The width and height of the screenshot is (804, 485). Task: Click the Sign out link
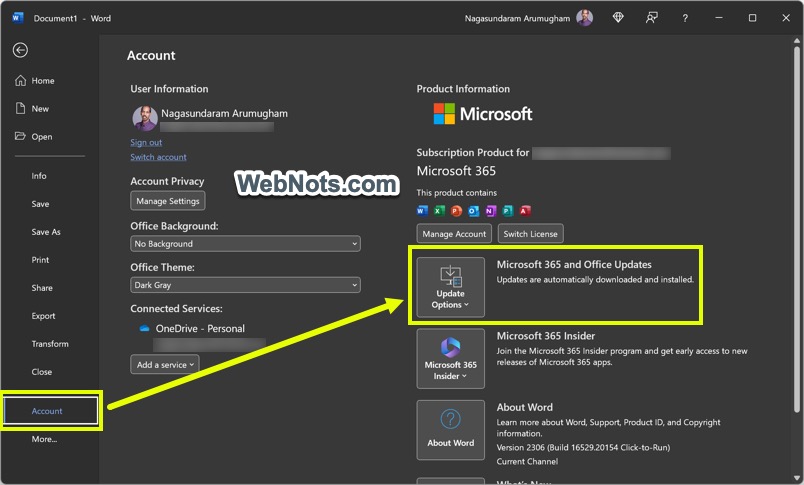146,142
